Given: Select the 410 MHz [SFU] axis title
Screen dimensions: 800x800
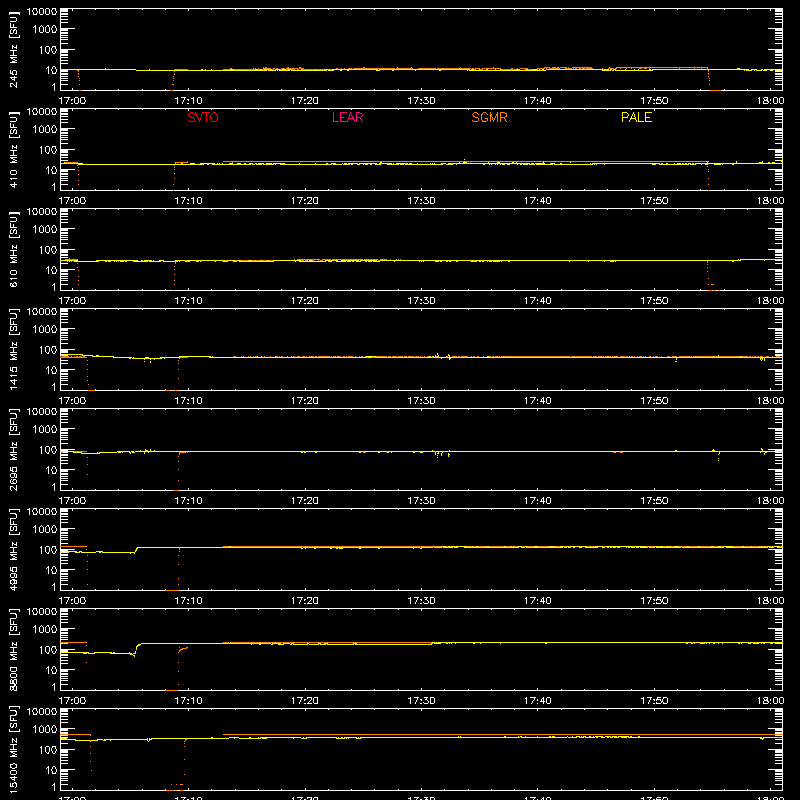Looking at the screenshot, I should 13,150.
